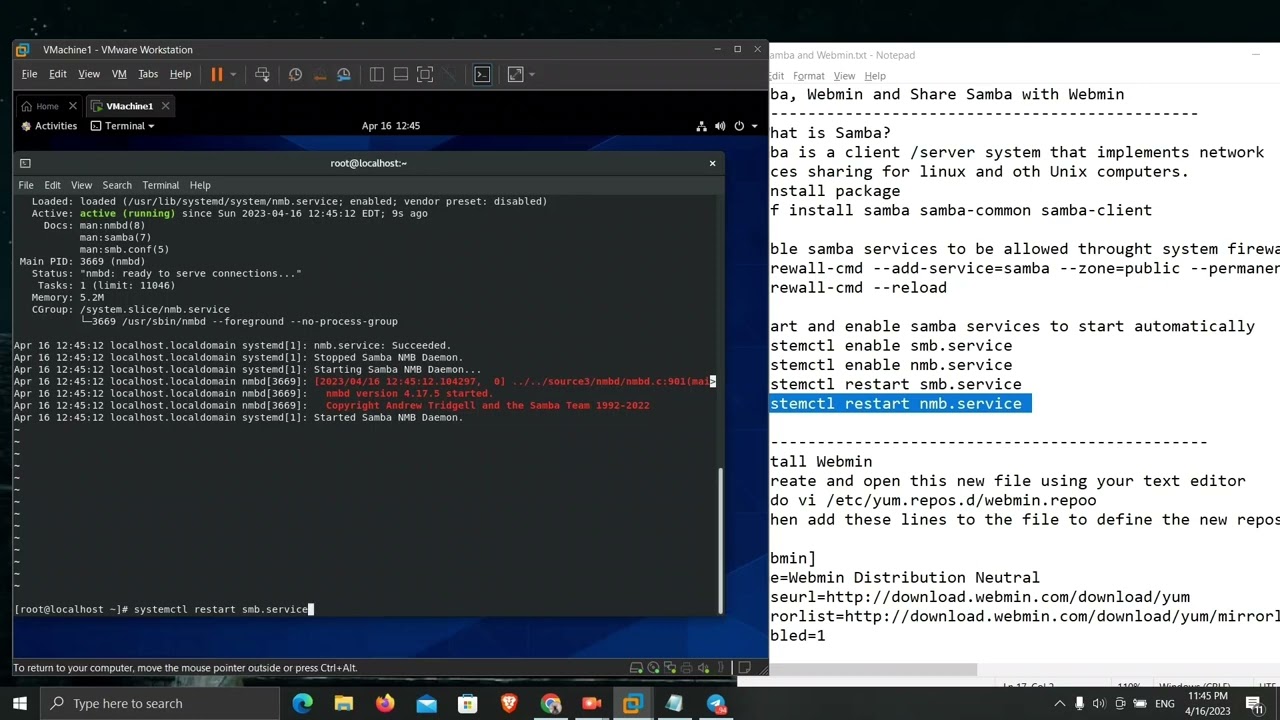Viewport: 1280px width, 720px height.
Task: Pause the virtual machine in VMware toolbar
Action: (216, 74)
